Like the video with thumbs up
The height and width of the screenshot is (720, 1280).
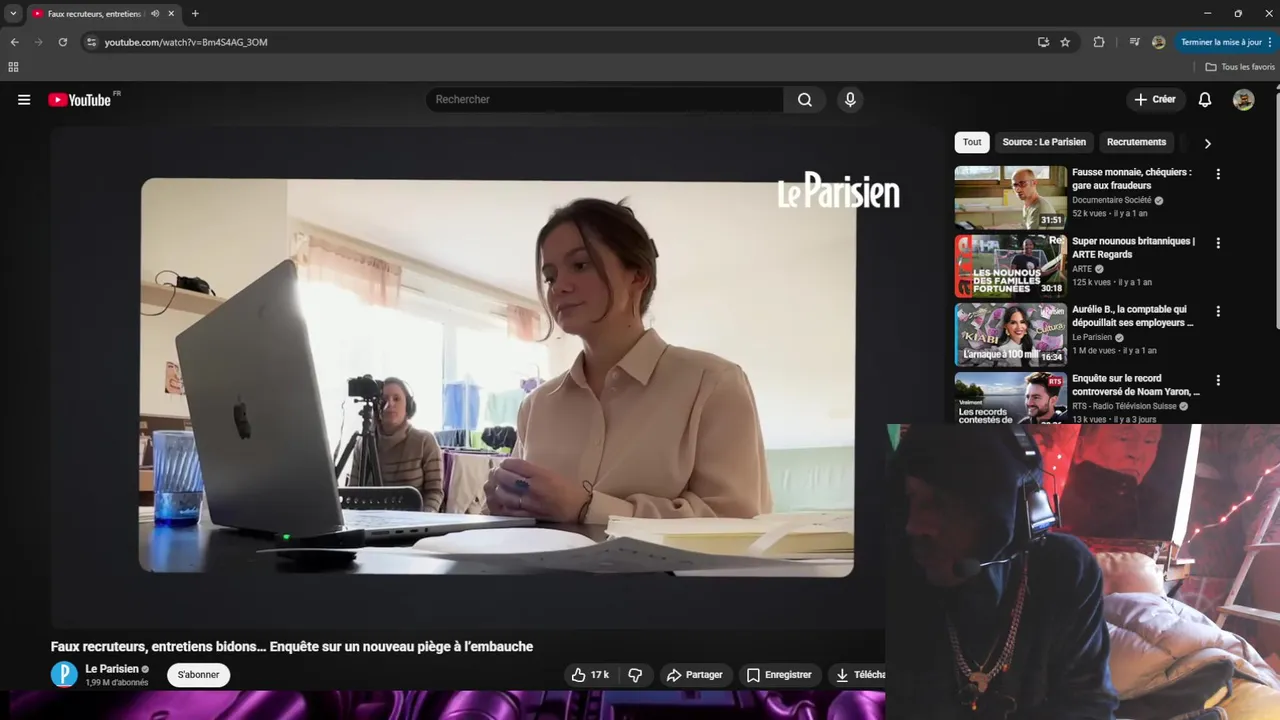tap(579, 675)
